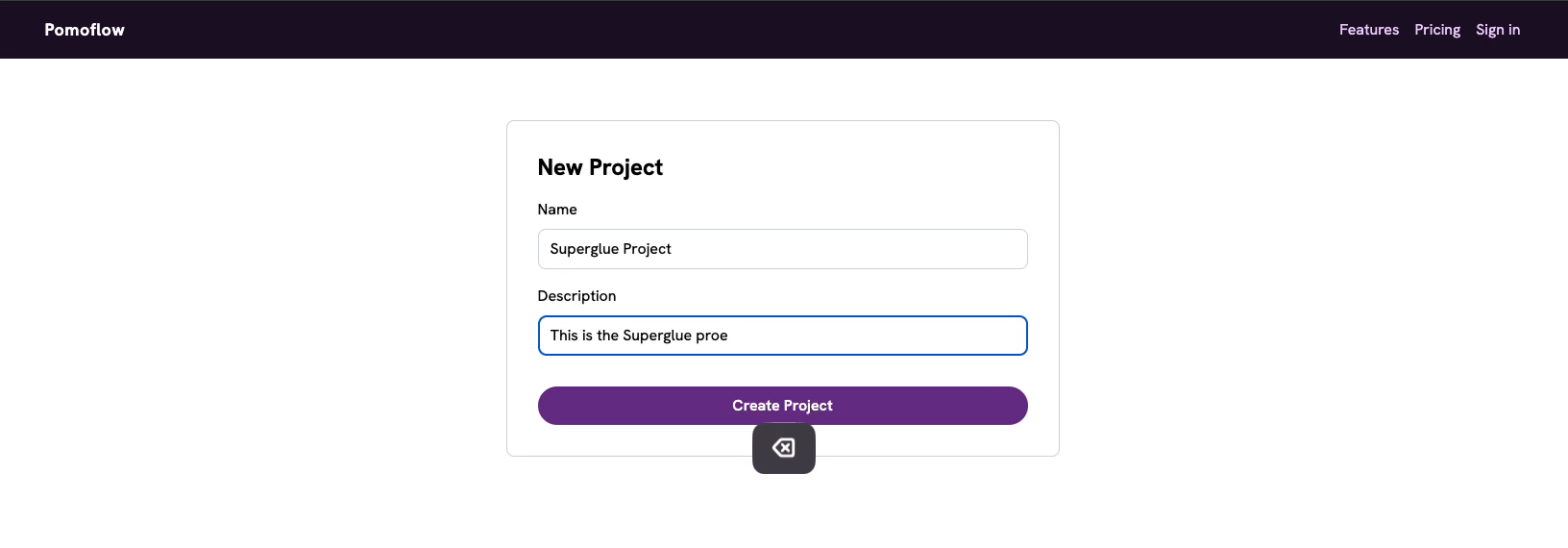Screen dimensions: 1568x548
Task: Click the Description field label
Action: point(576,296)
